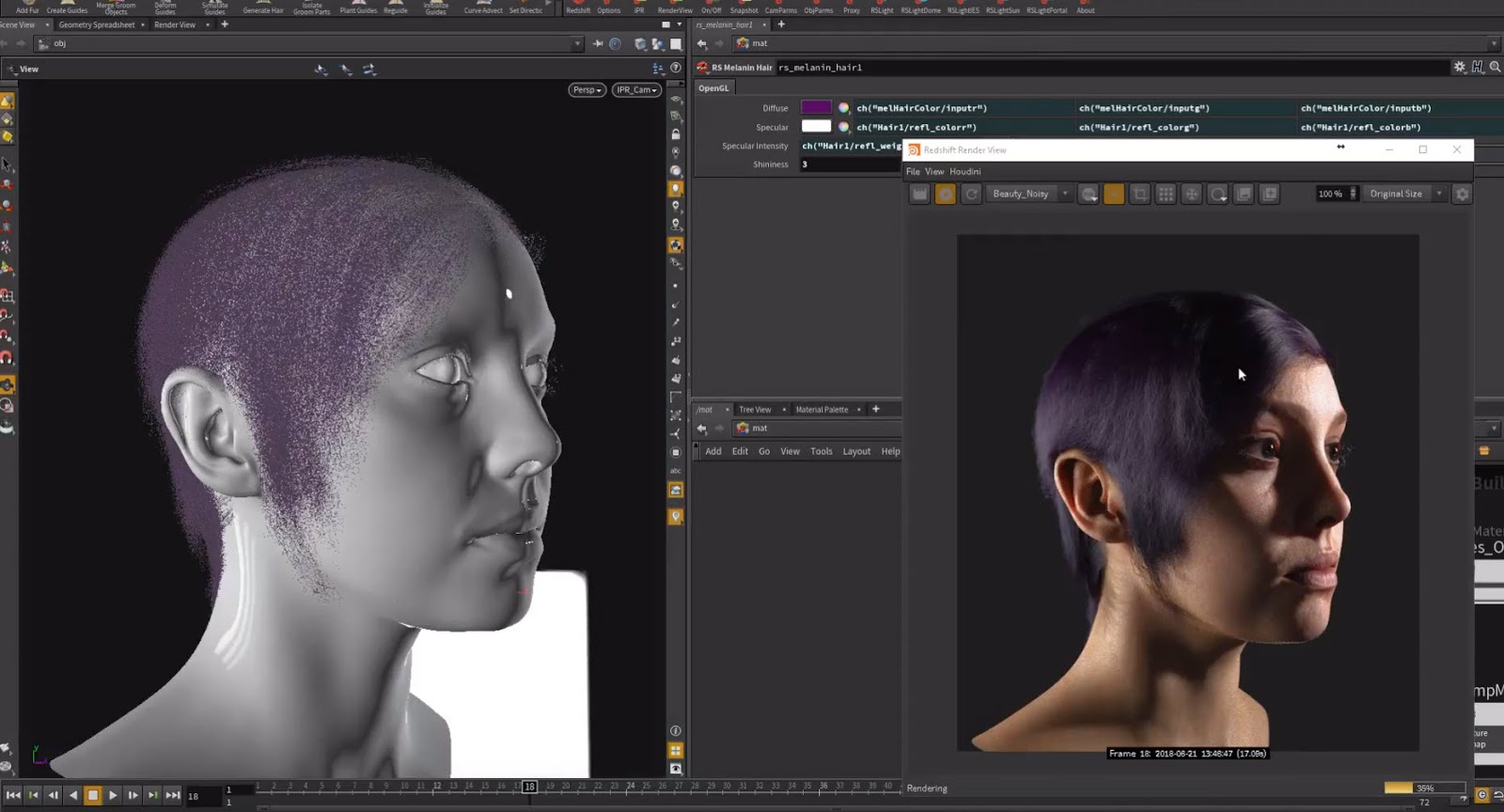This screenshot has width=1504, height=812.
Task: Click the parameter gear icon for rs_melanin_hair1
Action: coord(1459,67)
